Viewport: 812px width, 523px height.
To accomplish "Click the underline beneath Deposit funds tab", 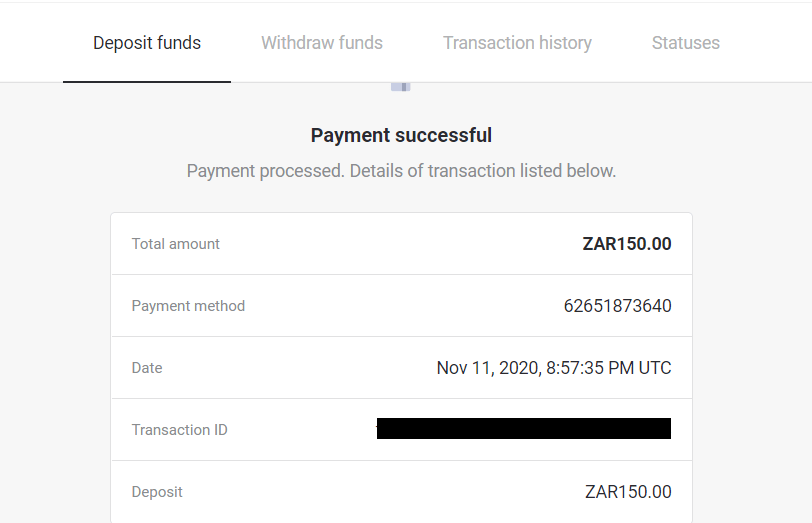I will [x=147, y=81].
